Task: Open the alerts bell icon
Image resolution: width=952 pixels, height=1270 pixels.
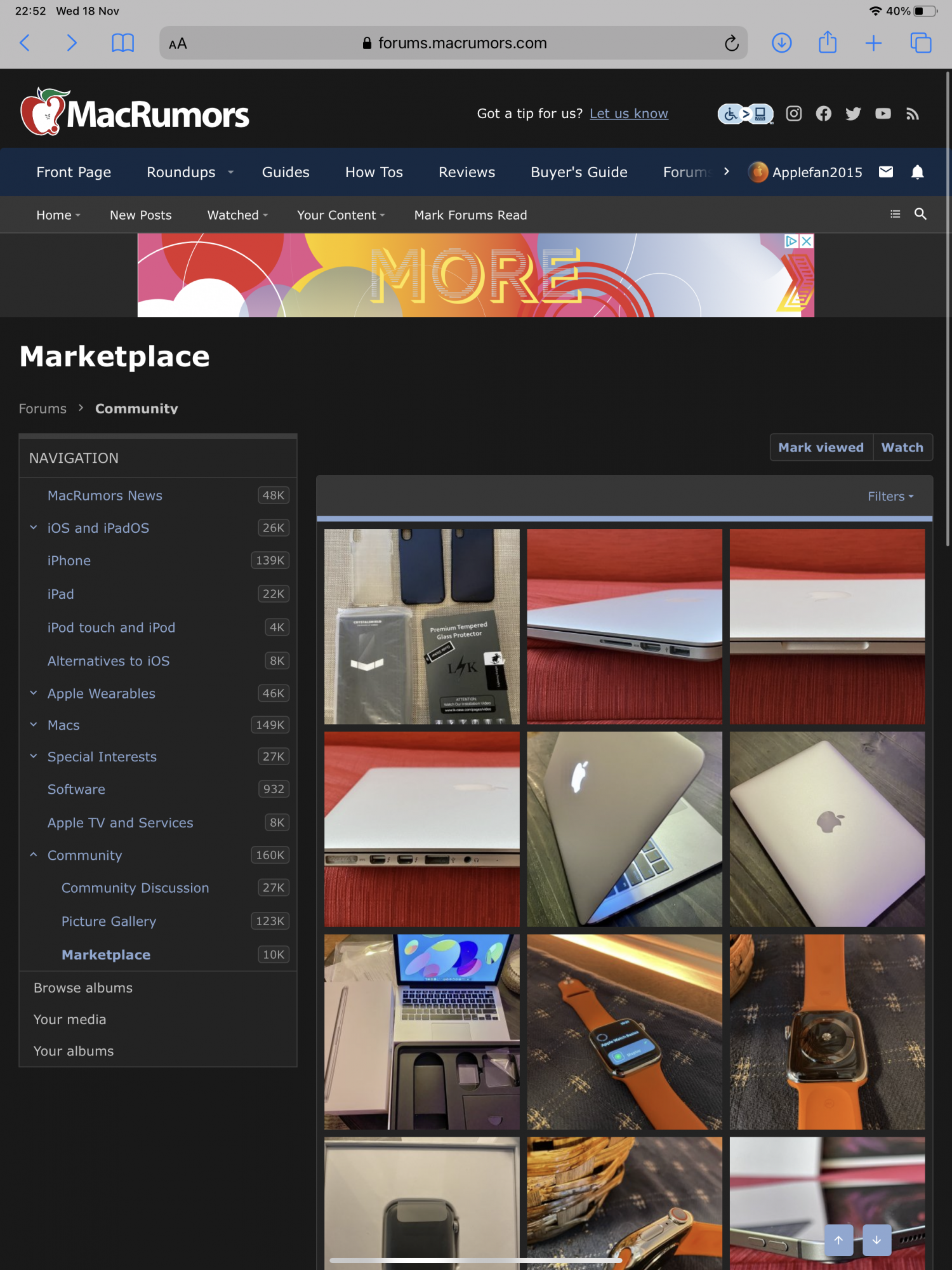Action: point(917,172)
